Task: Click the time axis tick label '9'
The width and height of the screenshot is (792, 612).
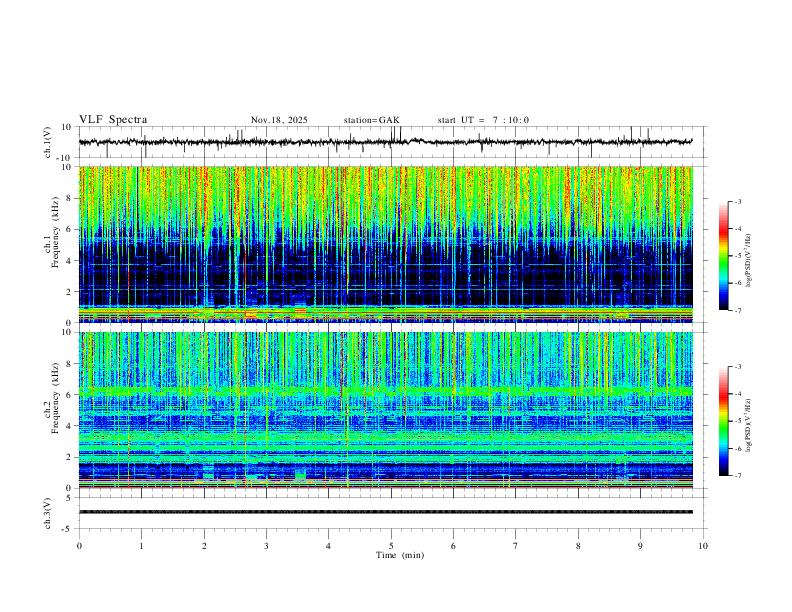Action: (x=640, y=546)
